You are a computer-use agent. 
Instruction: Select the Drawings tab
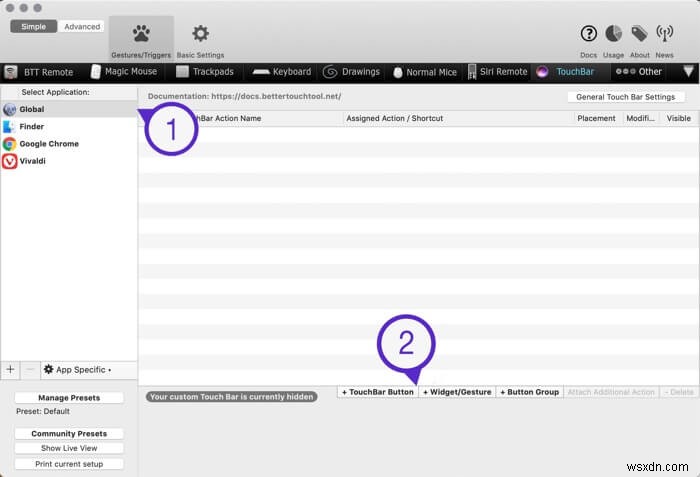351,71
